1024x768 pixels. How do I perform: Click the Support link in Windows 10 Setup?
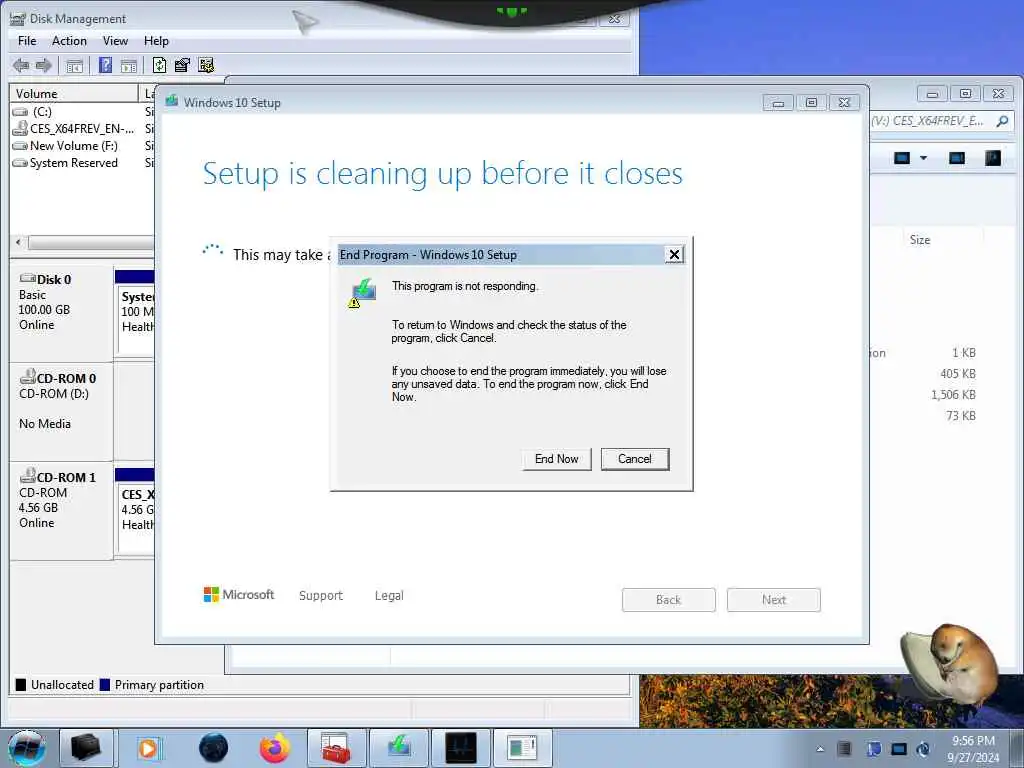coord(321,596)
